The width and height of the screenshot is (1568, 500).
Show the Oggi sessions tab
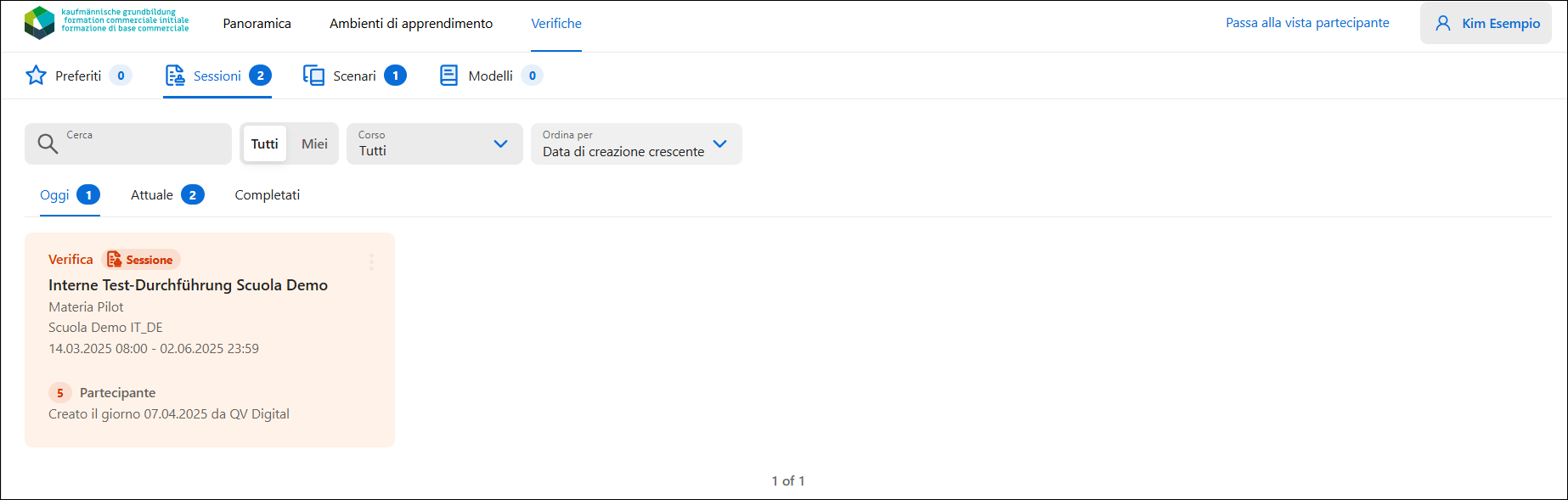70,194
